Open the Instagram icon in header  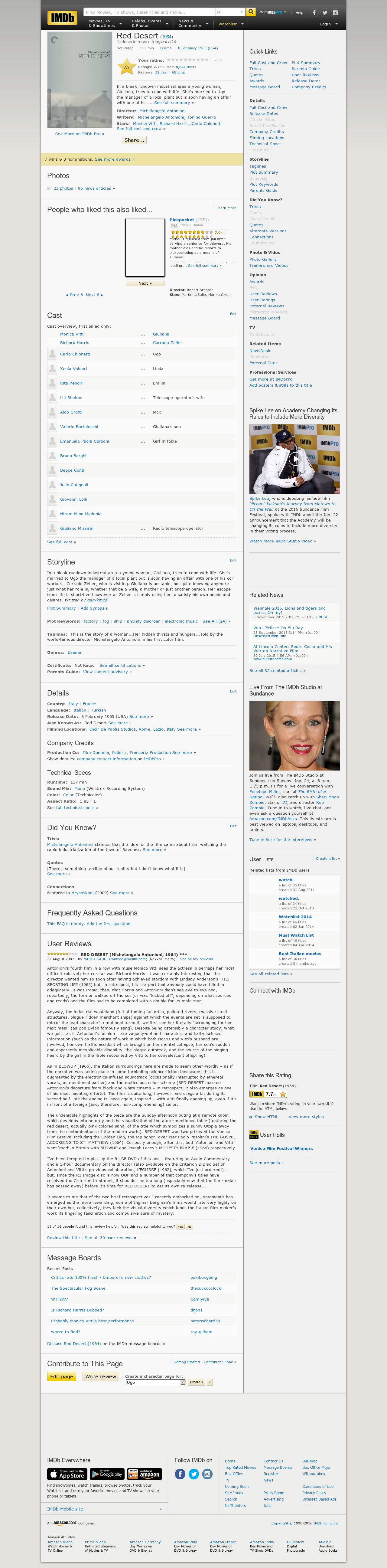click(335, 12)
